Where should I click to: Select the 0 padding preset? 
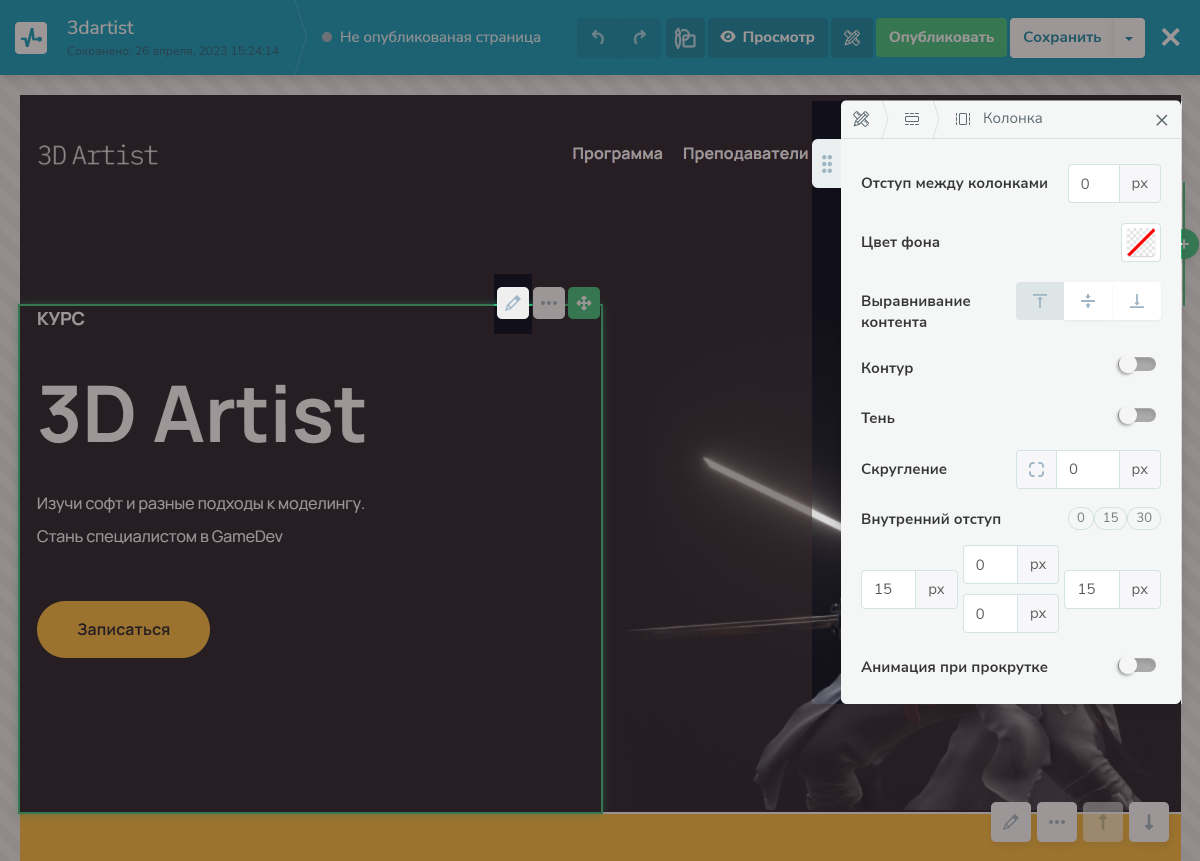pyautogui.click(x=1080, y=518)
